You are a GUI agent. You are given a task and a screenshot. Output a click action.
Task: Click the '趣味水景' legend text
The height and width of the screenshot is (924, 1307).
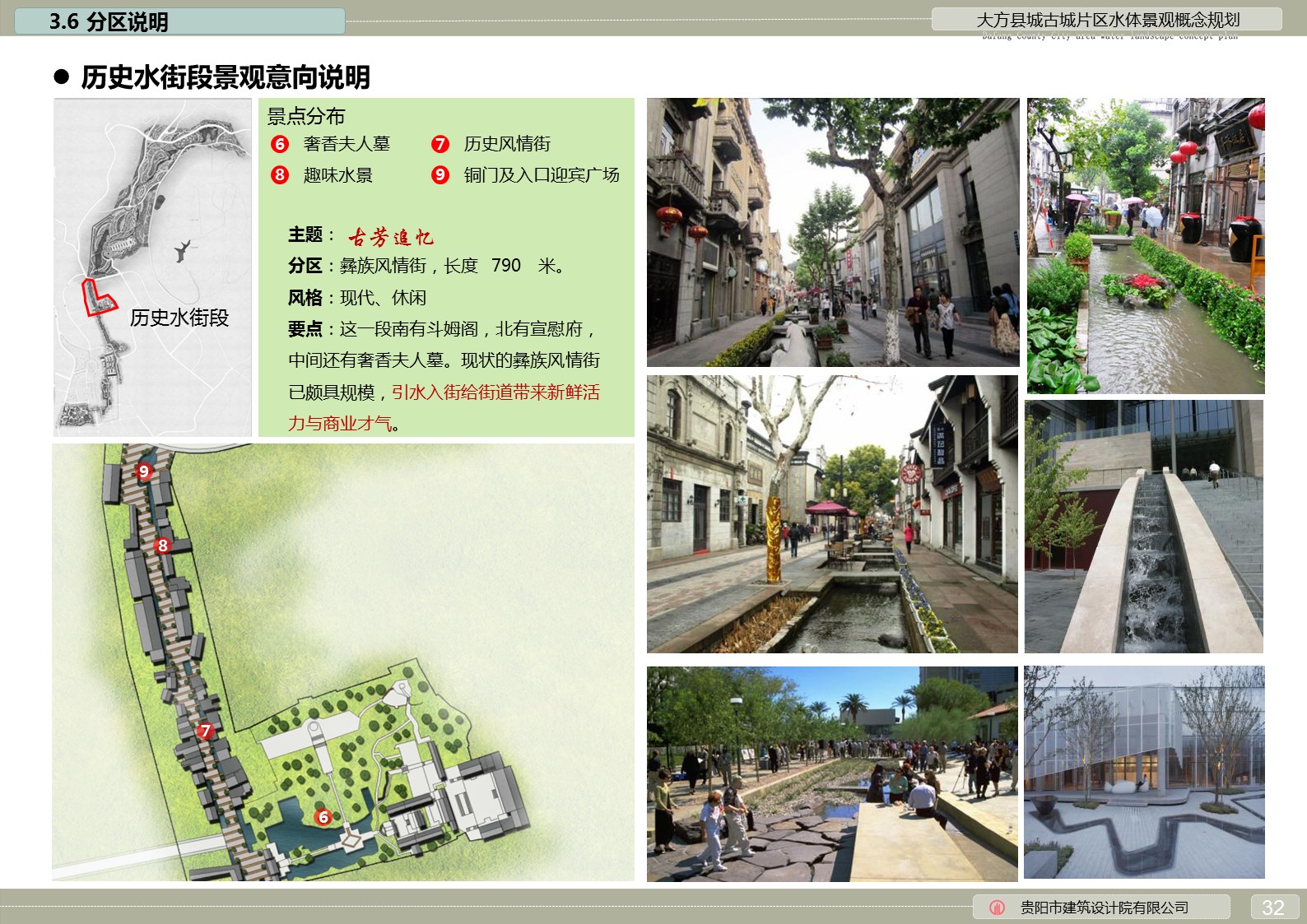pos(337,175)
